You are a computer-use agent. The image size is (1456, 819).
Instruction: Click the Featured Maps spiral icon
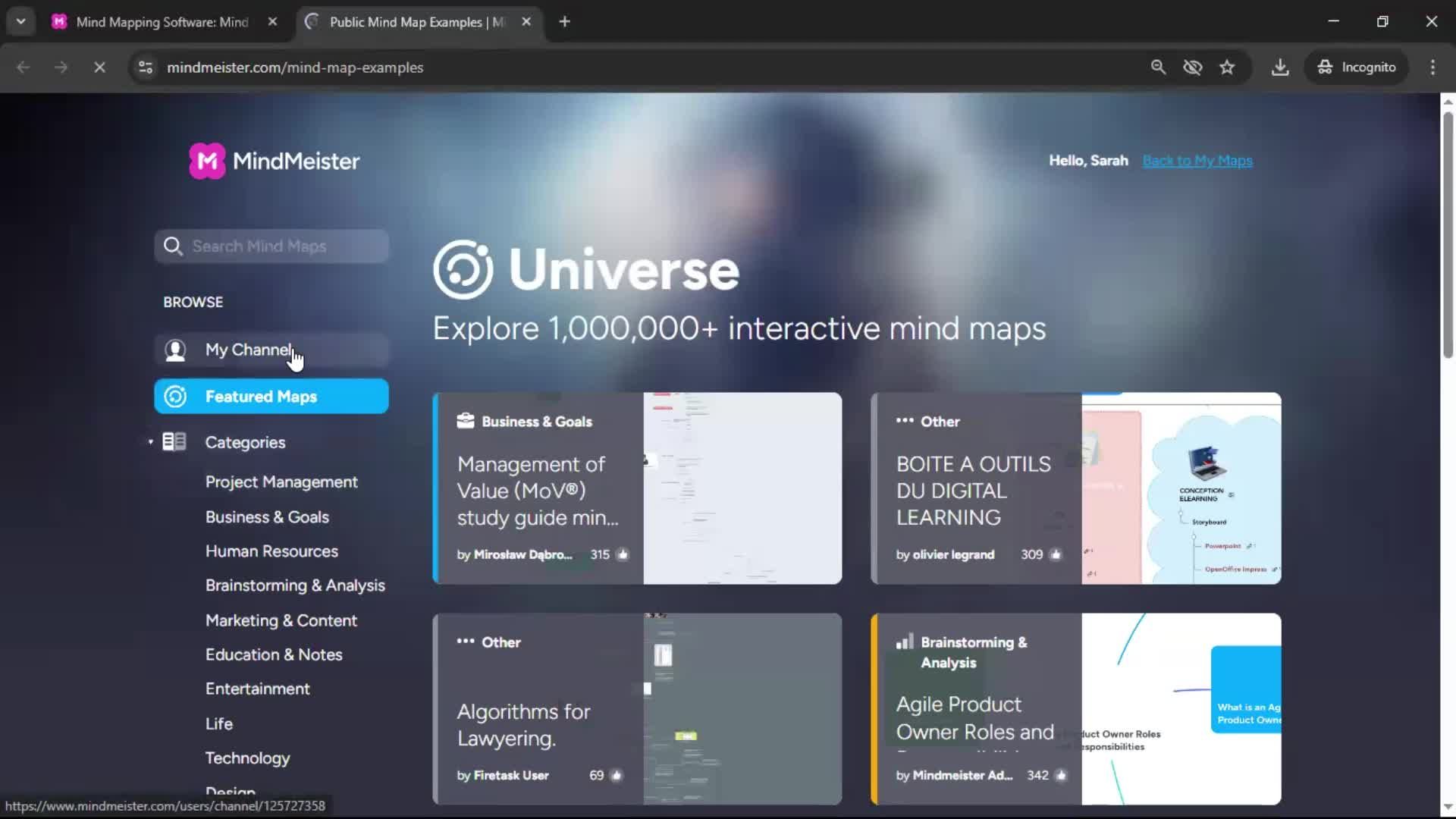175,397
